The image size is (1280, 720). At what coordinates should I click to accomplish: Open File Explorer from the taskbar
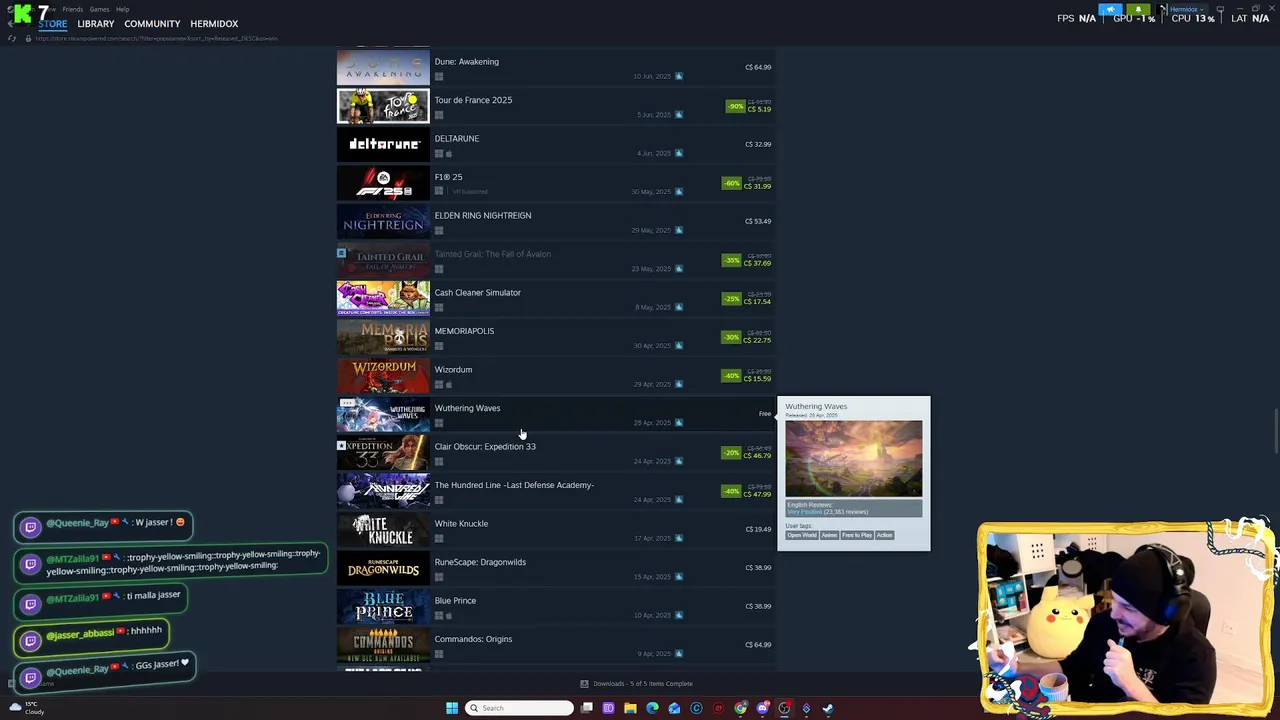tap(630, 708)
